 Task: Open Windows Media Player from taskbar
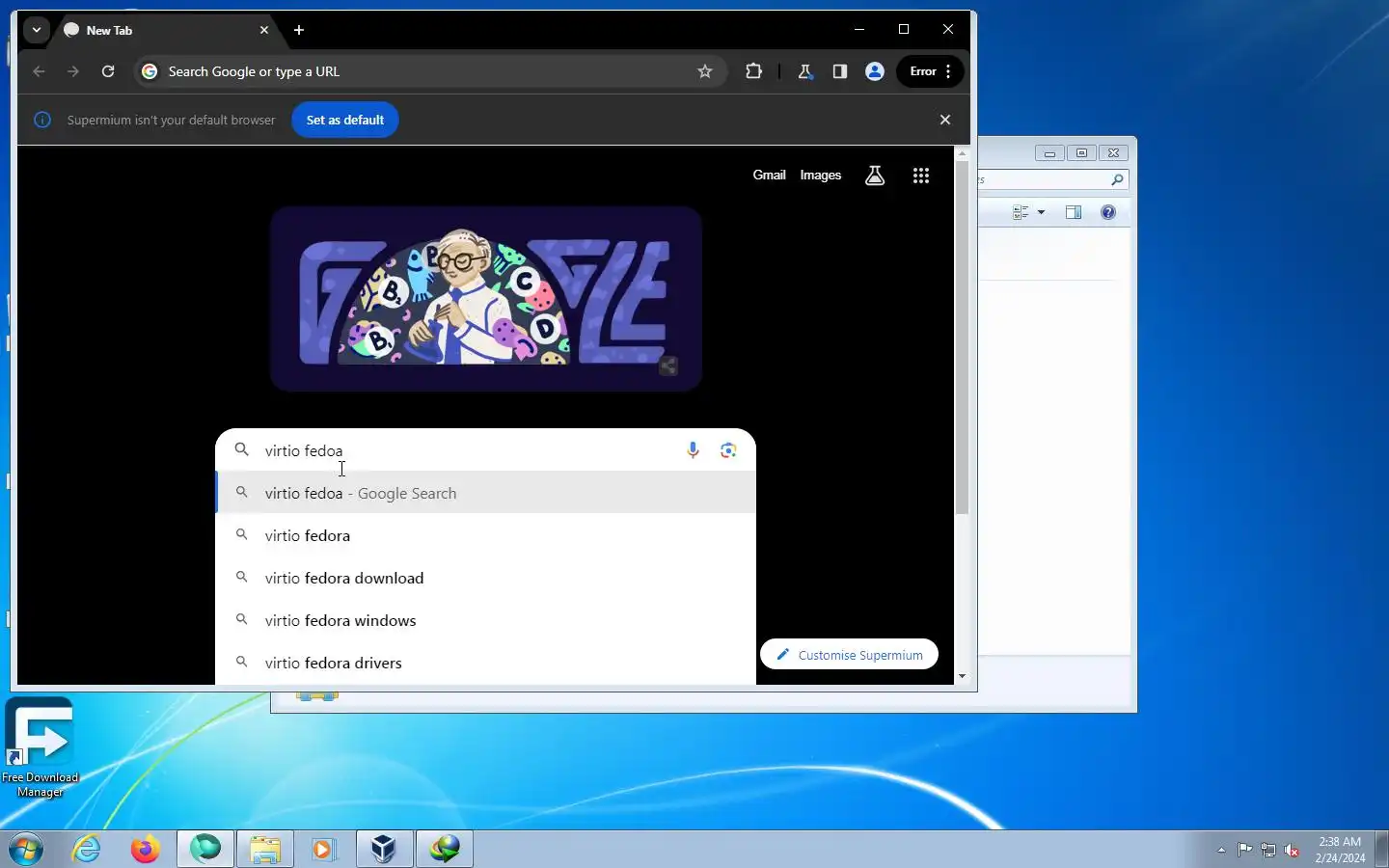coord(323,850)
